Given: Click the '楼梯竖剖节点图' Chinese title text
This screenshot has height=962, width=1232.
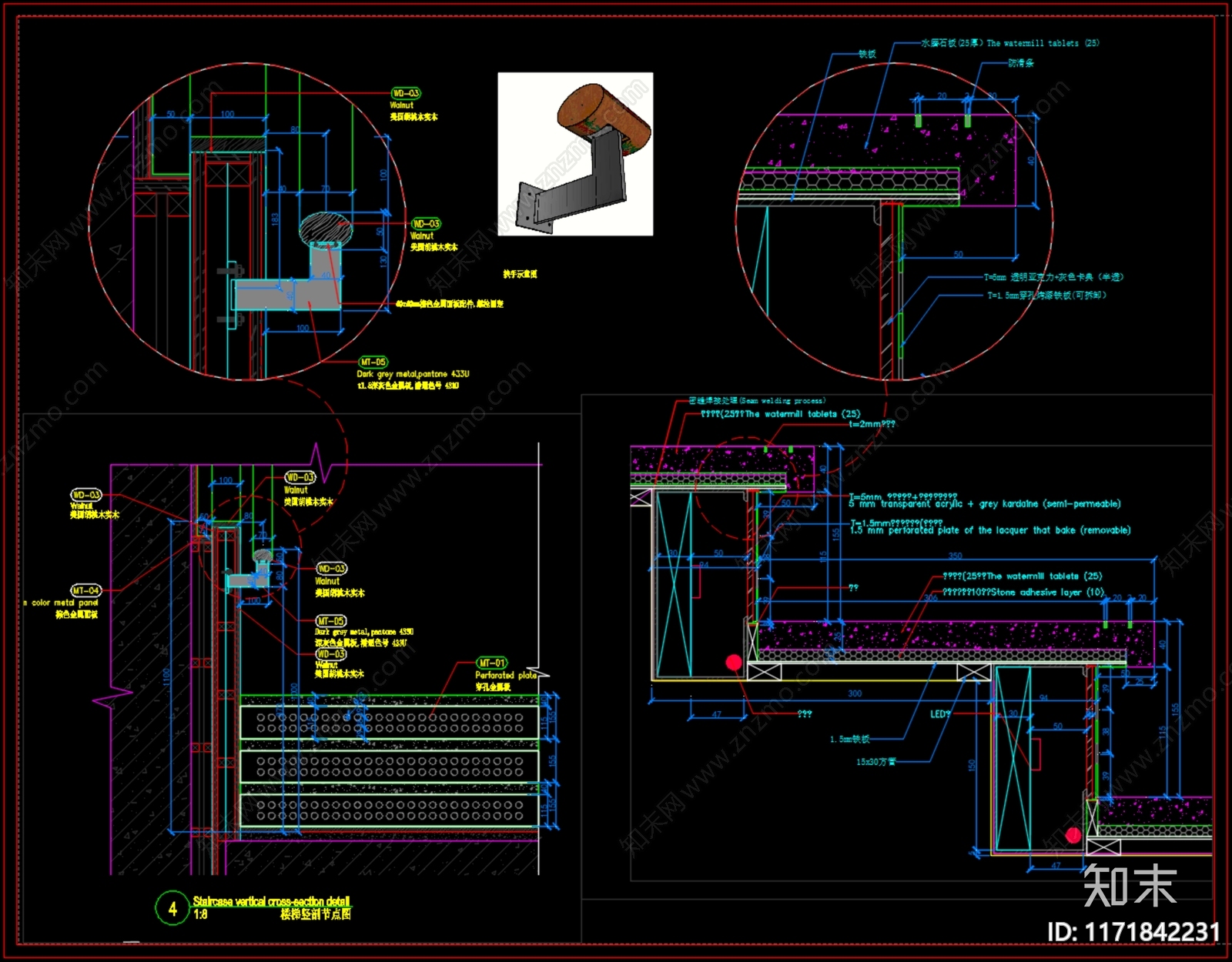Looking at the screenshot, I should point(316,914).
